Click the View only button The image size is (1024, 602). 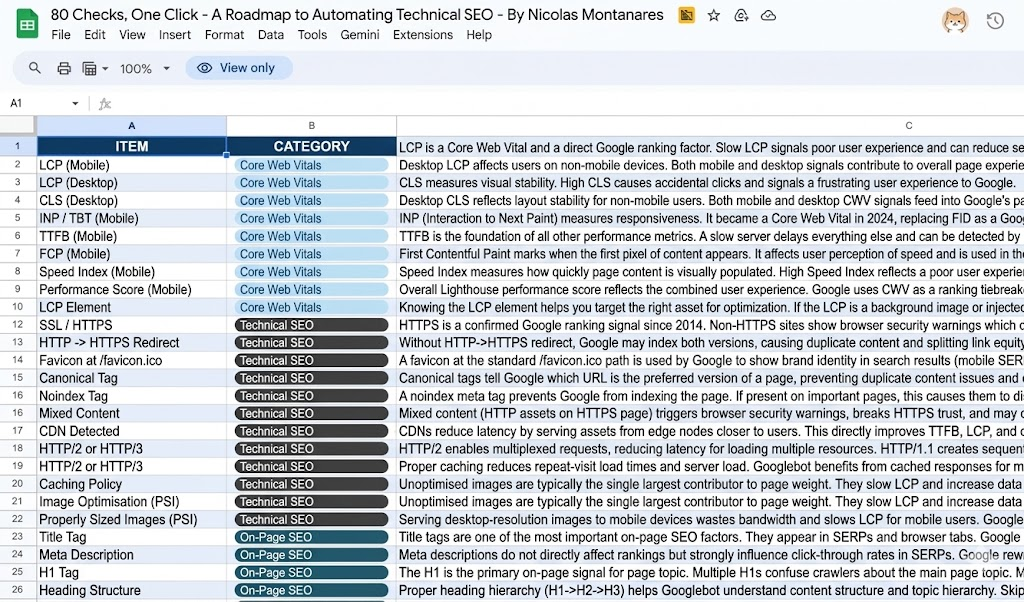click(238, 68)
